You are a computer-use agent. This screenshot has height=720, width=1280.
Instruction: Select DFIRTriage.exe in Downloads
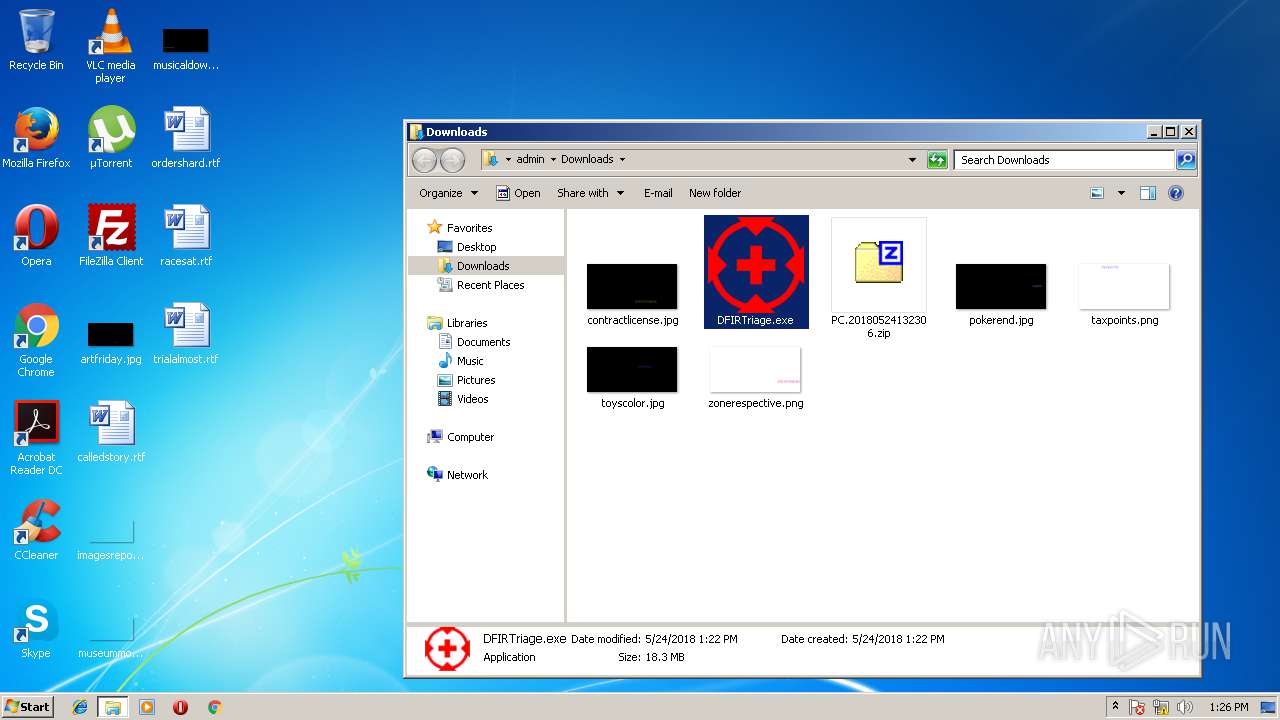[x=756, y=271]
